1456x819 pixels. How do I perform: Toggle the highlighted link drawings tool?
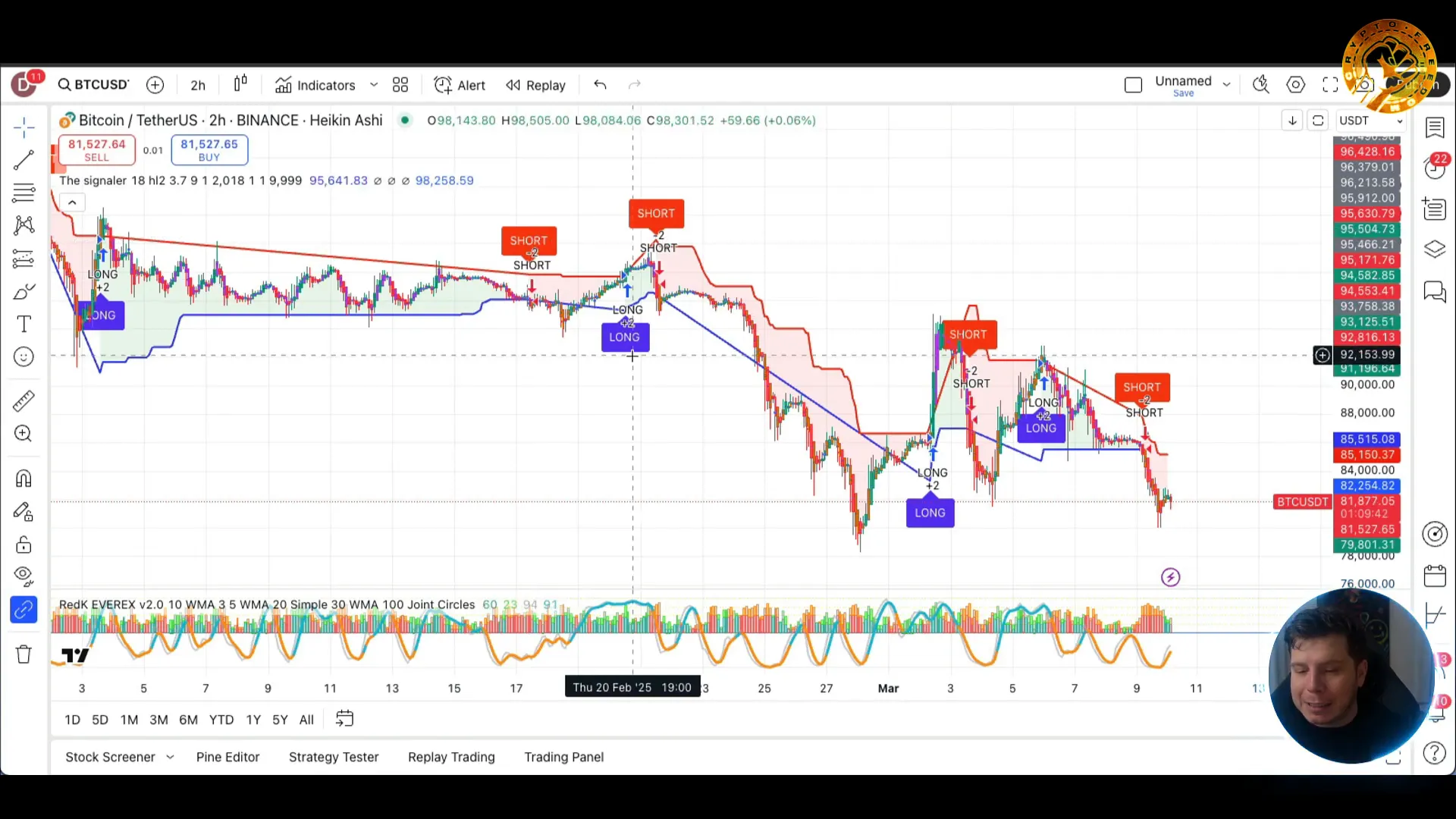tap(24, 610)
